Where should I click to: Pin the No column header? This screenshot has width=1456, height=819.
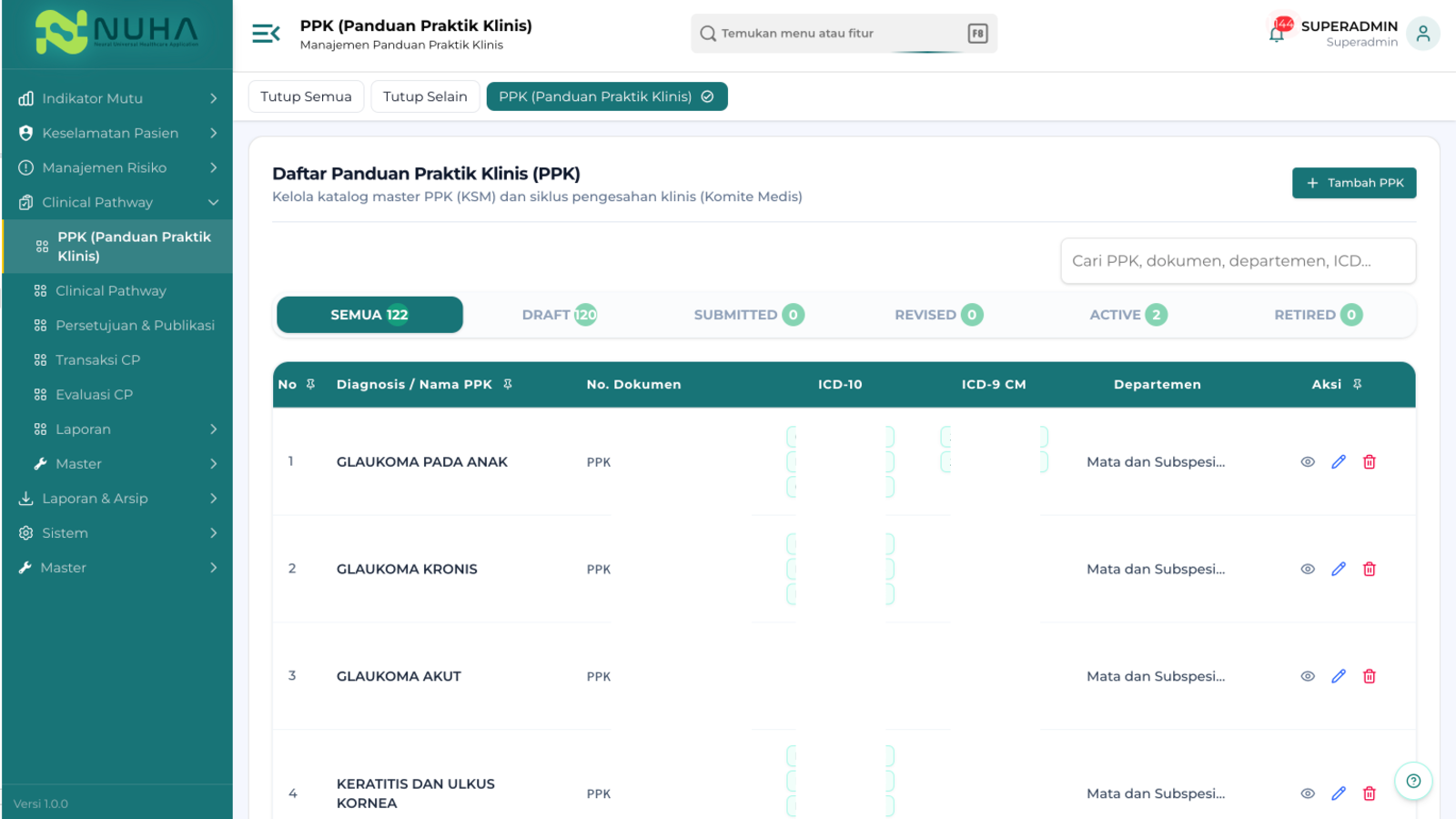310,384
